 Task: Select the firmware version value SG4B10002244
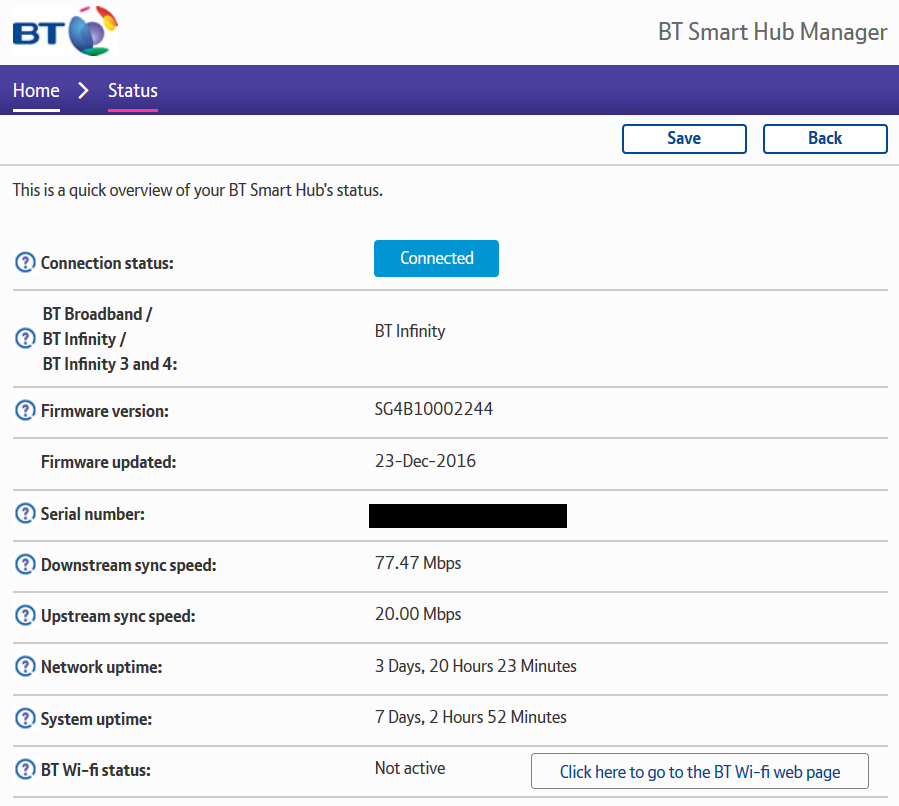[x=433, y=409]
